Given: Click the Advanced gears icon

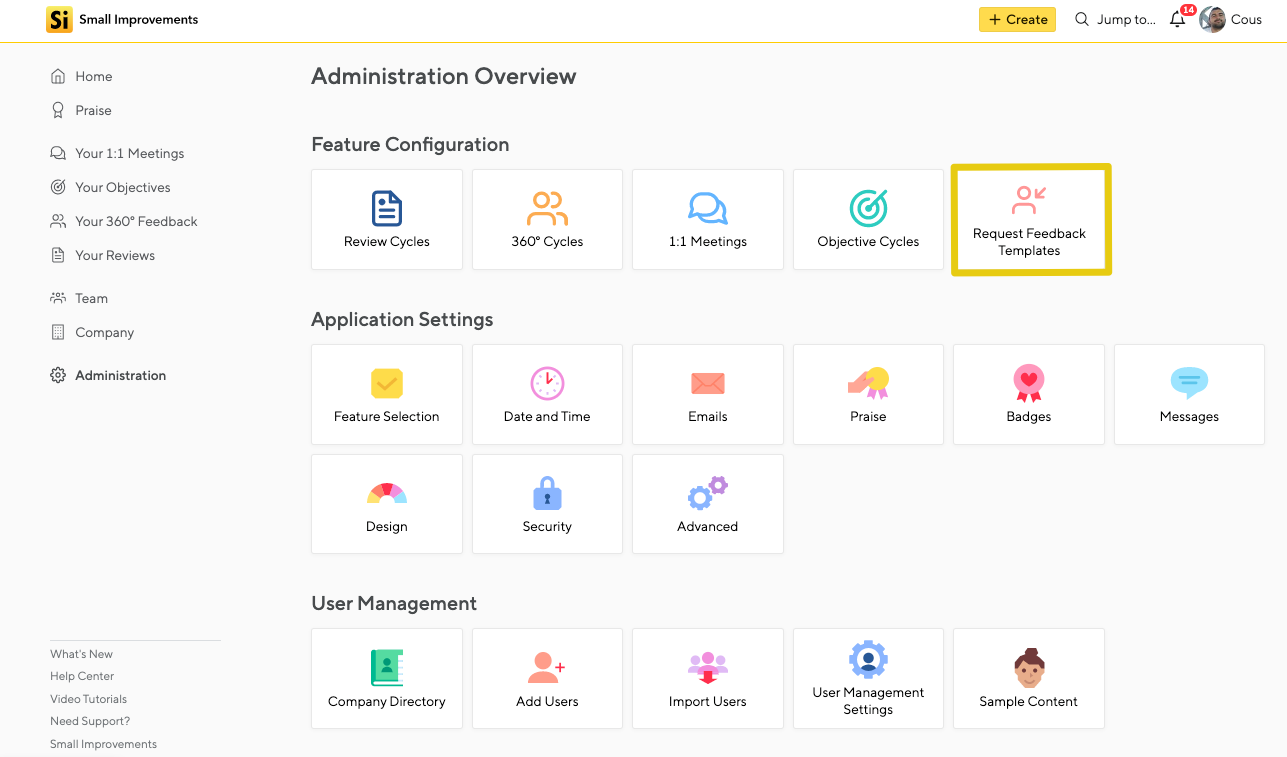Looking at the screenshot, I should point(708,493).
